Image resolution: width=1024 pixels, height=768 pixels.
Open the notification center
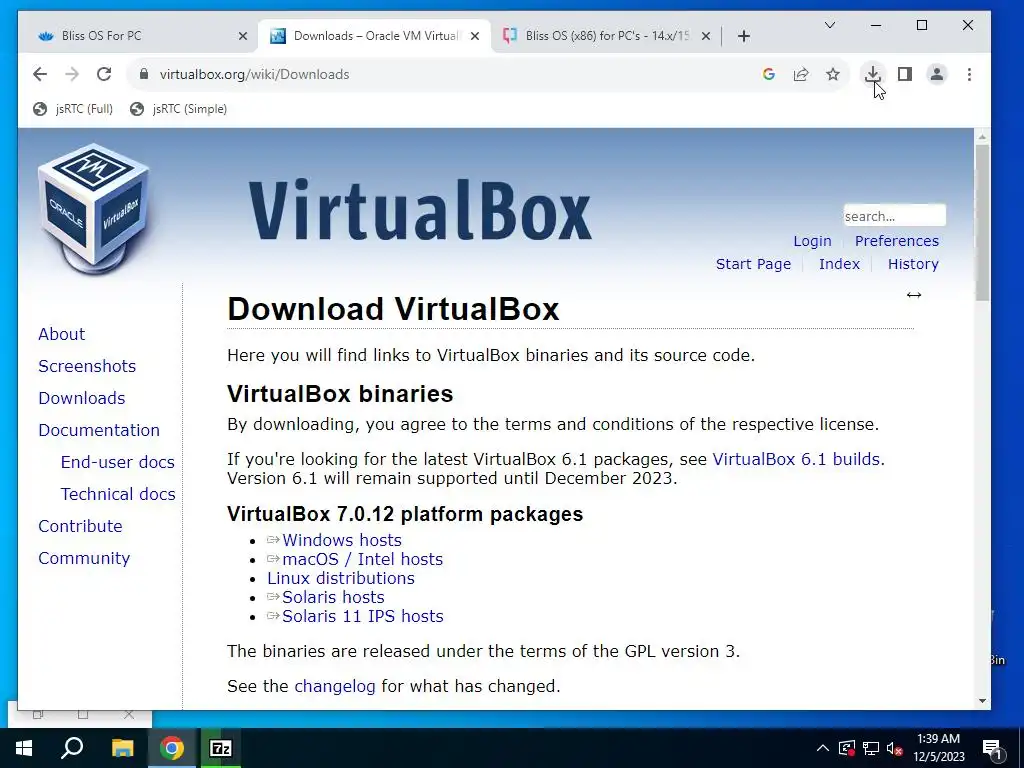(x=992, y=748)
